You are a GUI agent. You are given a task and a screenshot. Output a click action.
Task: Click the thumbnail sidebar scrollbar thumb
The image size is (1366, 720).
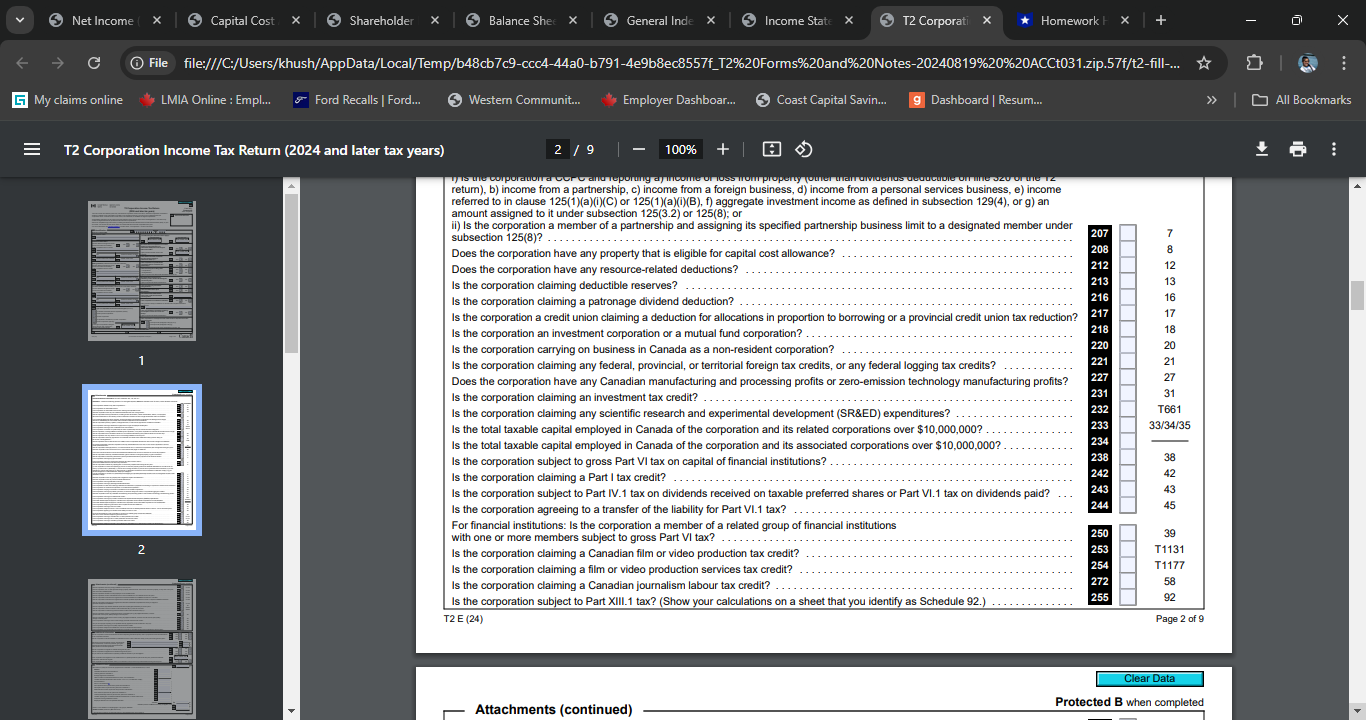292,272
